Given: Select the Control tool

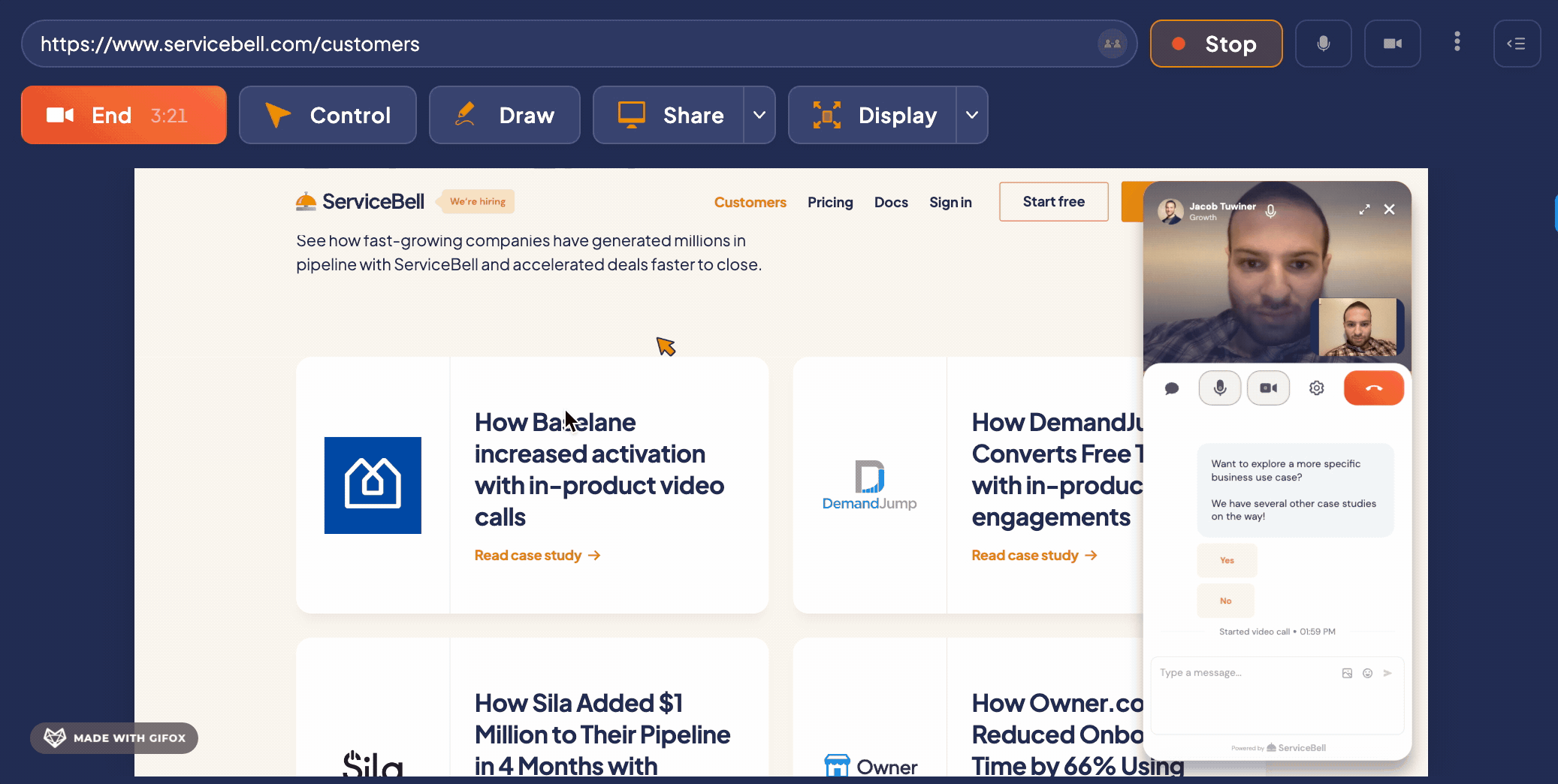Looking at the screenshot, I should (x=328, y=115).
